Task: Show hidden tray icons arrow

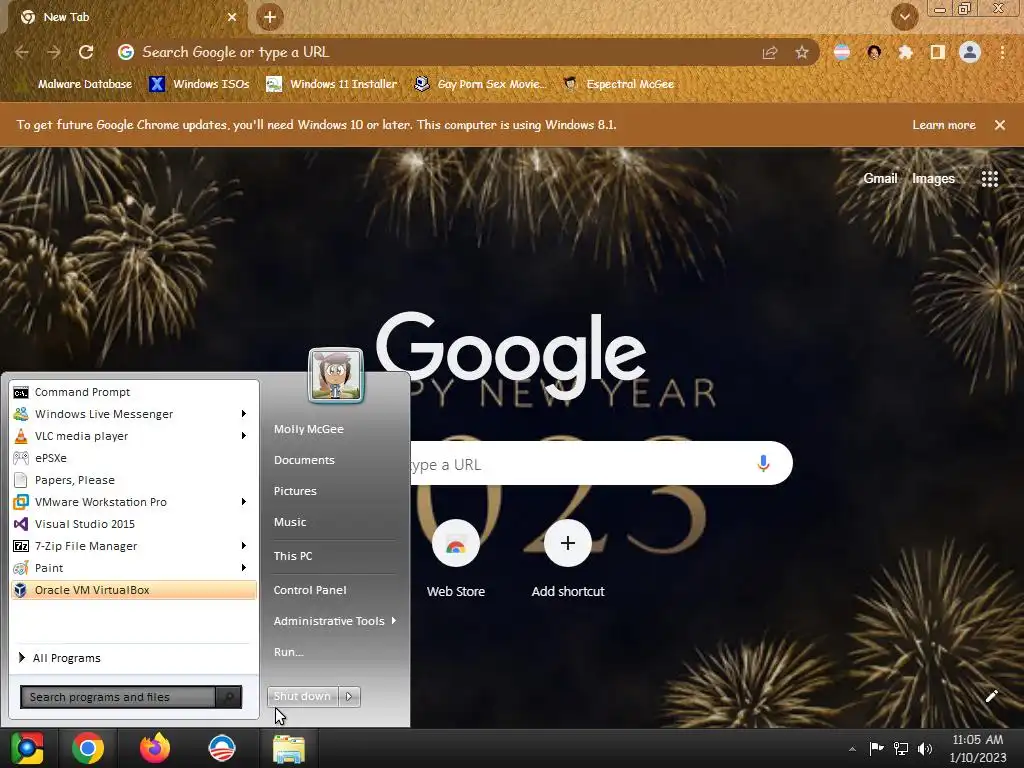Action: coord(852,750)
